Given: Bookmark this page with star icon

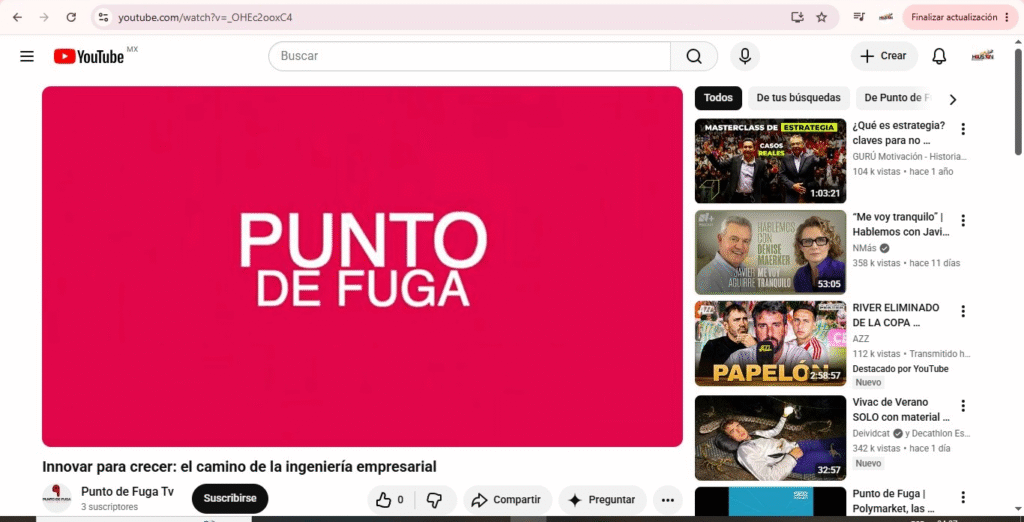Looking at the screenshot, I should 822,18.
